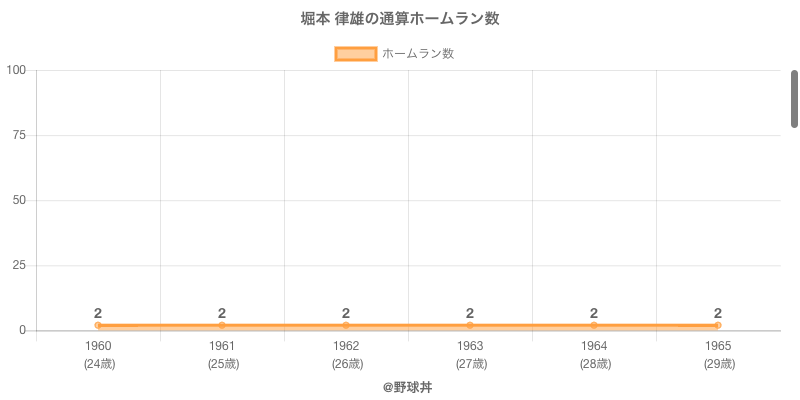Click the 1962 data point marker
800x400 pixels.
[x=346, y=325]
